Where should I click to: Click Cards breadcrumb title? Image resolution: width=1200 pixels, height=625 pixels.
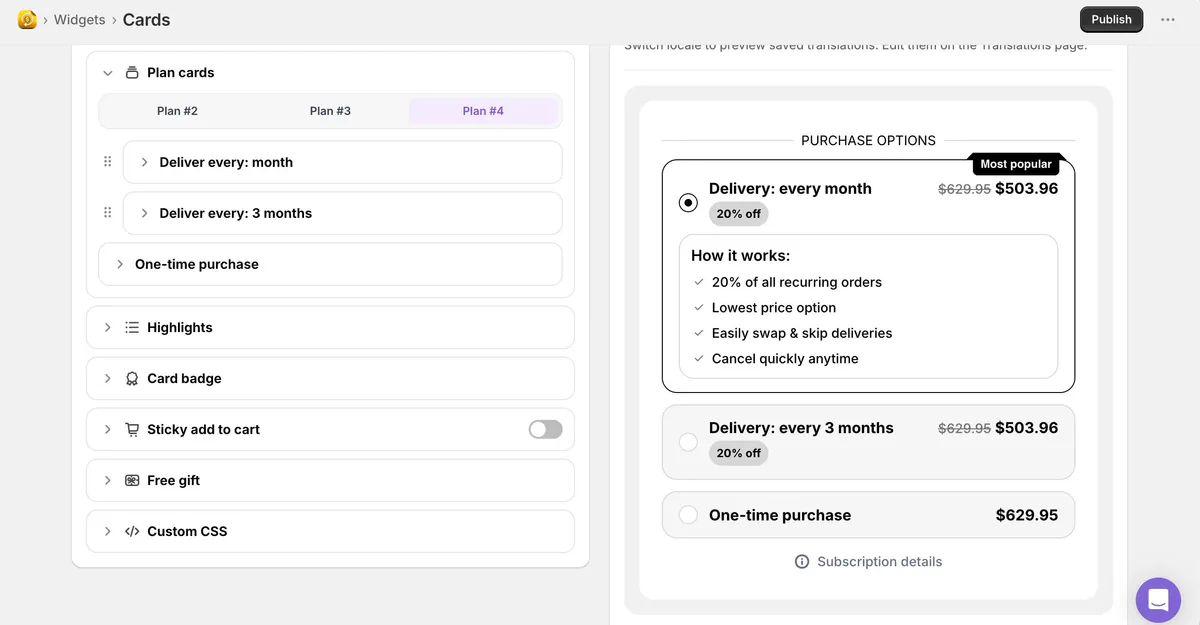coord(146,19)
